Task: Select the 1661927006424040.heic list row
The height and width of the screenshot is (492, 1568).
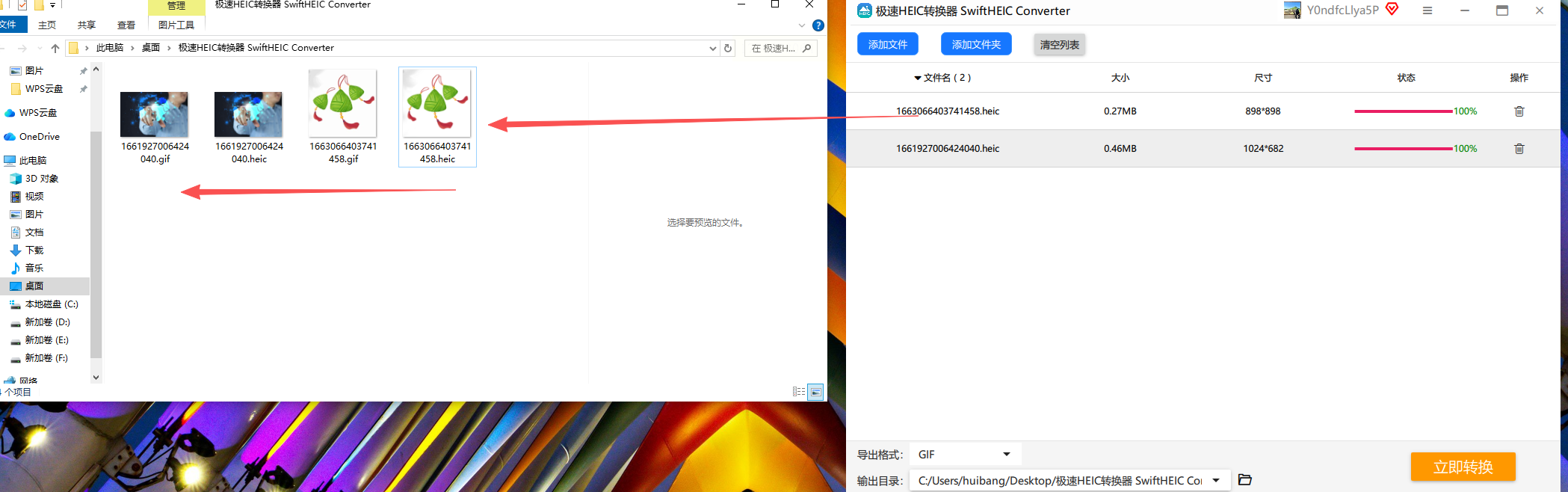Action: coord(1203,149)
